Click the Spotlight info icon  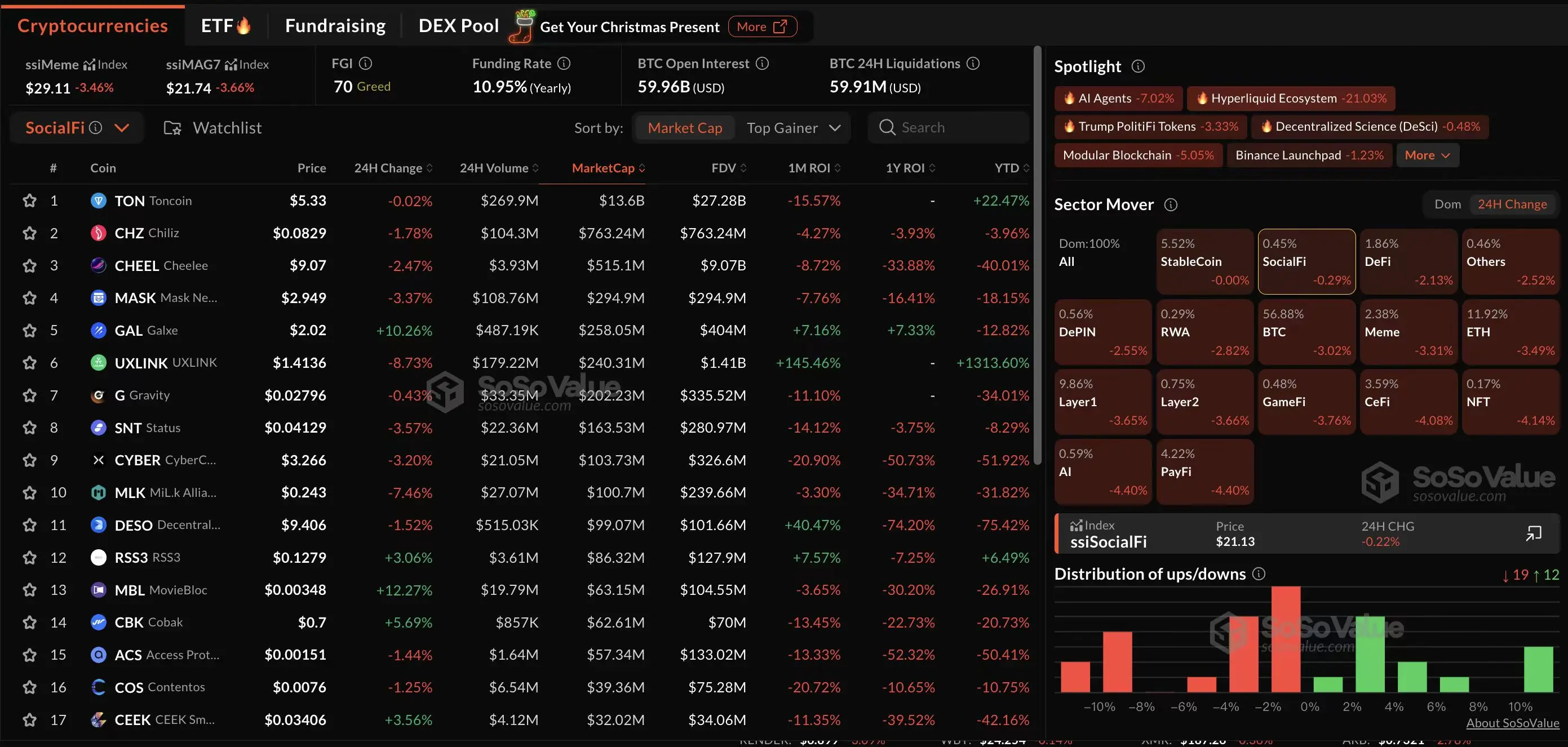click(1137, 66)
